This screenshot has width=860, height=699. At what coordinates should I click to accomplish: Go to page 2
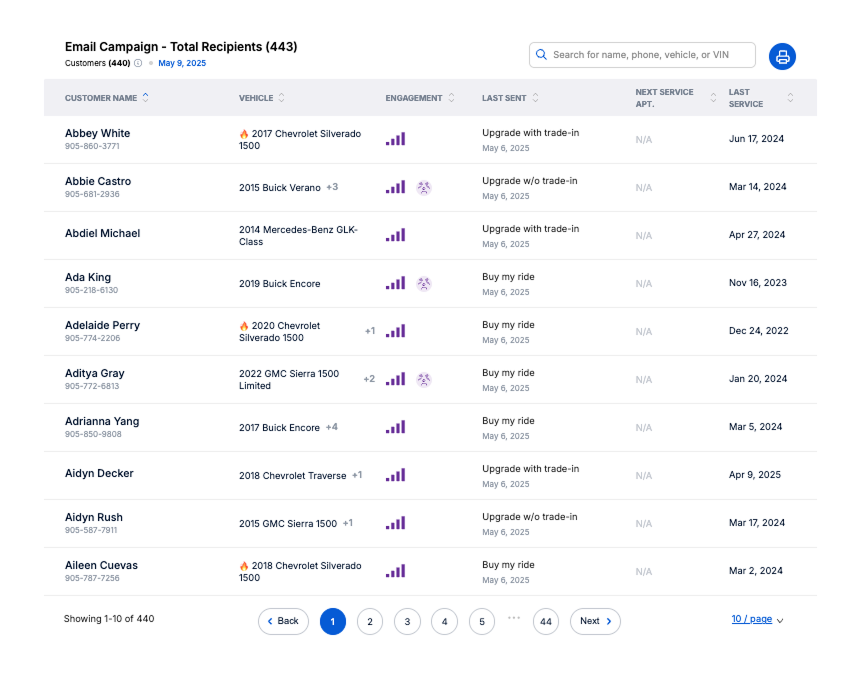tap(370, 621)
